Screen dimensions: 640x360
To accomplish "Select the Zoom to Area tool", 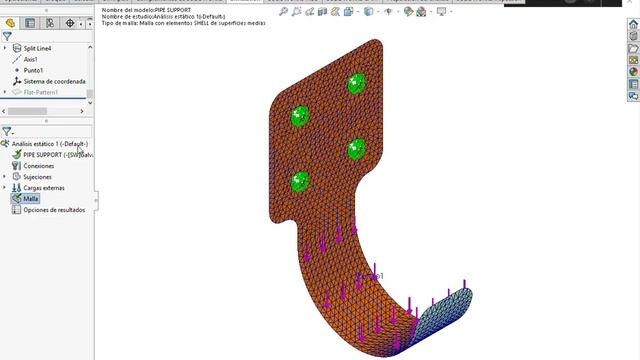I will (x=297, y=11).
